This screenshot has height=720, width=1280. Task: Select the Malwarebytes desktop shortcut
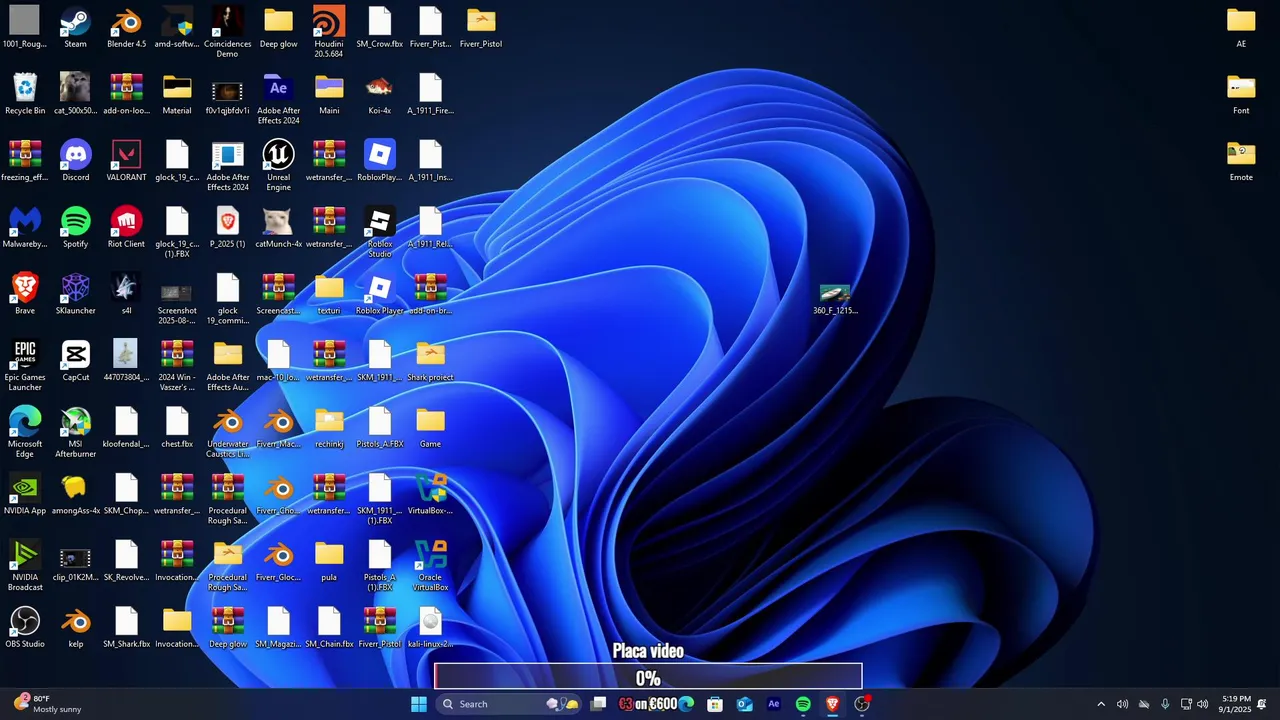pyautogui.click(x=25, y=228)
